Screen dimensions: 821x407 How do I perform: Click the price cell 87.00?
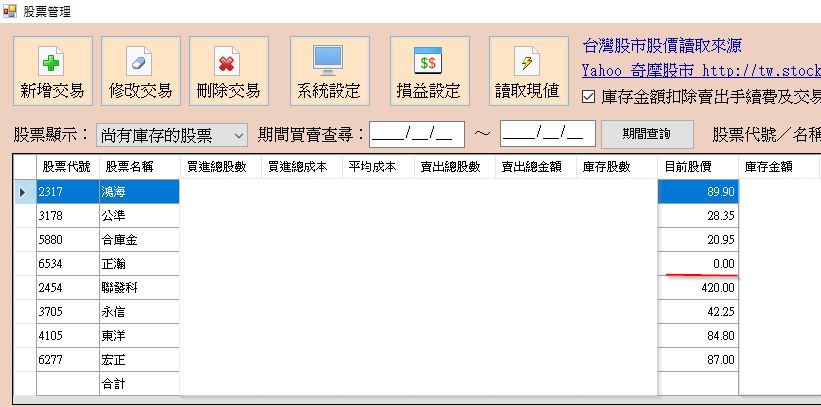[x=698, y=360]
